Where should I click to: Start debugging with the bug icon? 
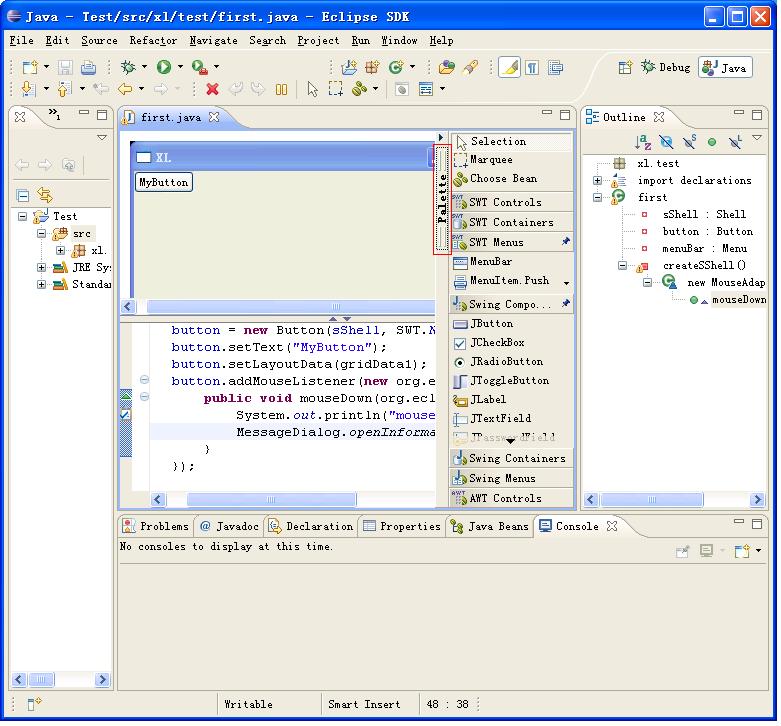pyautogui.click(x=129, y=67)
